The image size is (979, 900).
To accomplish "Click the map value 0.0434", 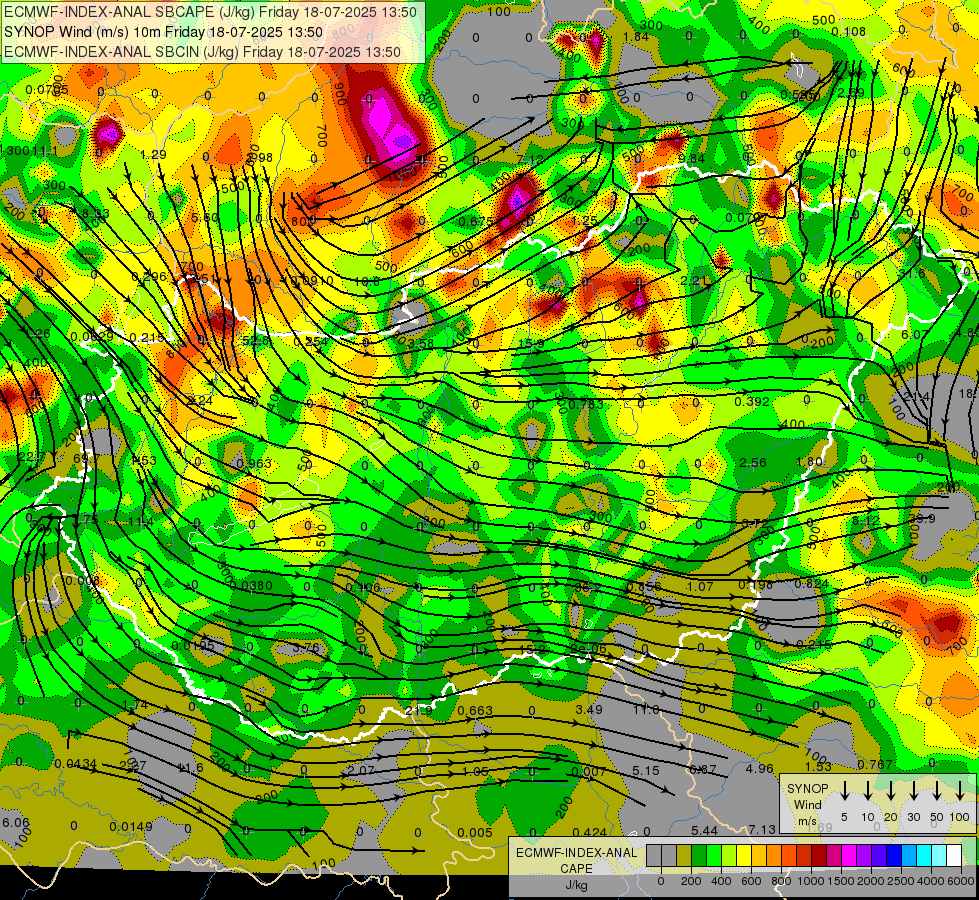I will point(76,764).
